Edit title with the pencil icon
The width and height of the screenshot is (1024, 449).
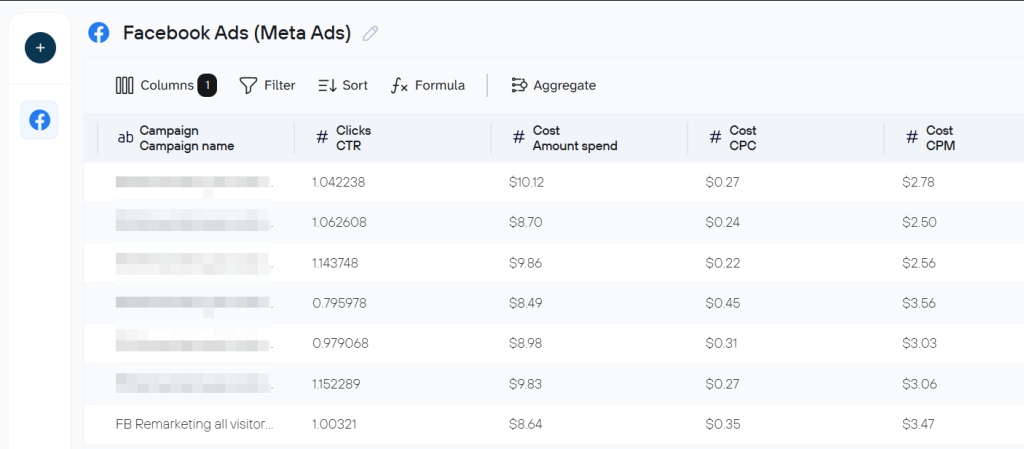pos(370,33)
